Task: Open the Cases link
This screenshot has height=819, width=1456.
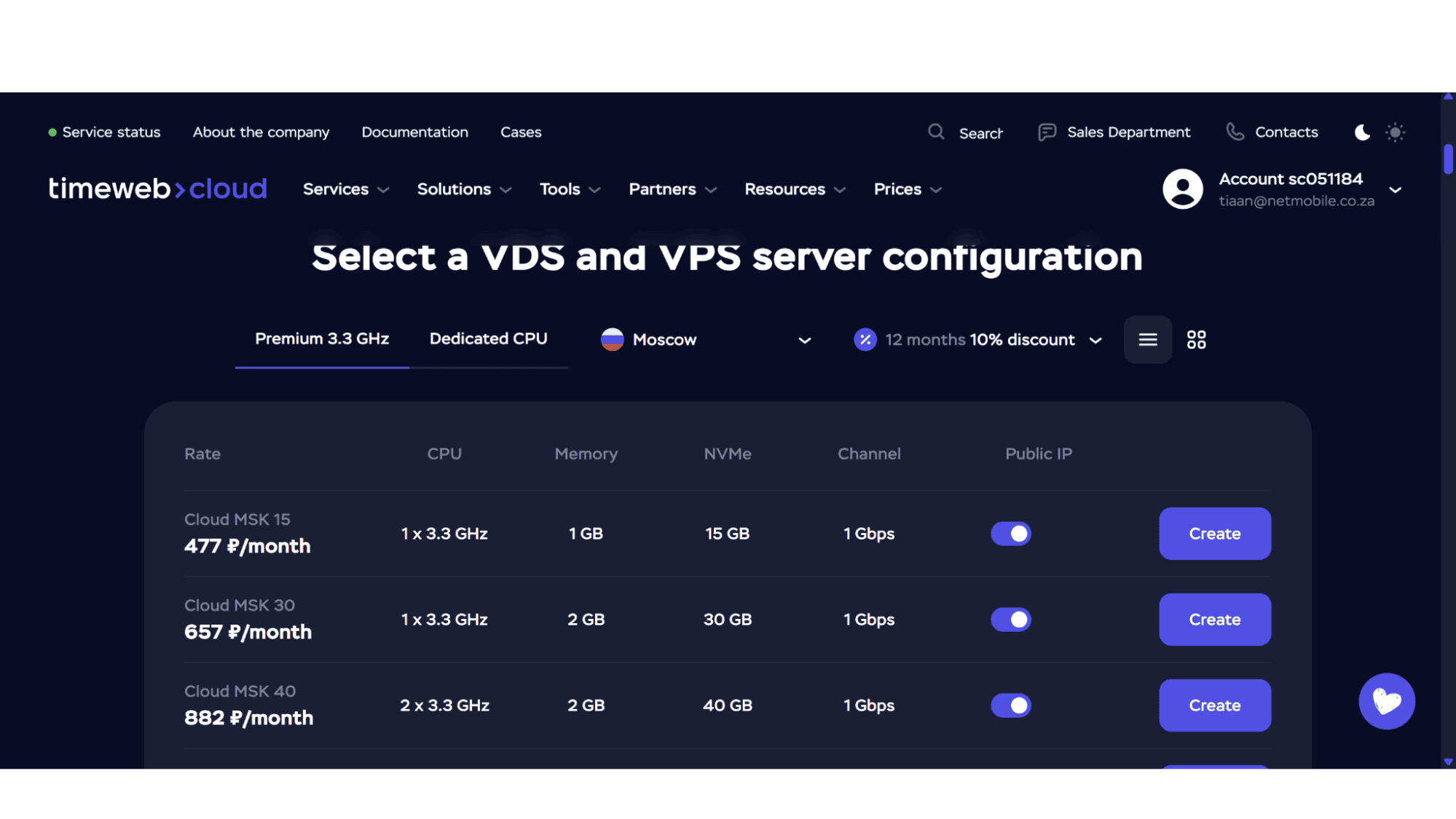Action: 521,132
